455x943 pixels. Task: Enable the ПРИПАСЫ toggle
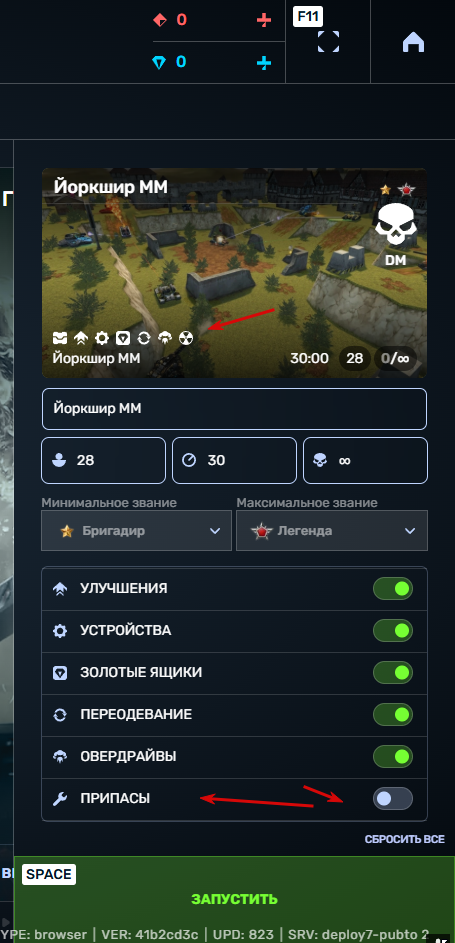point(393,799)
